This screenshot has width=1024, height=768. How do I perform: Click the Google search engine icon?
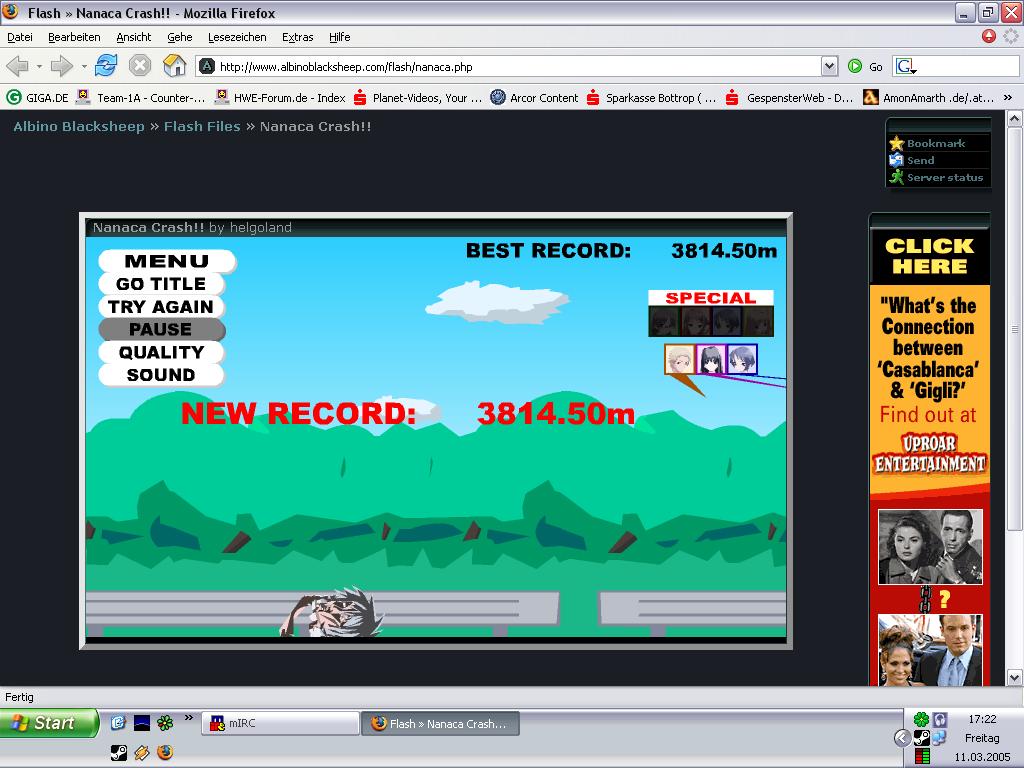point(906,66)
